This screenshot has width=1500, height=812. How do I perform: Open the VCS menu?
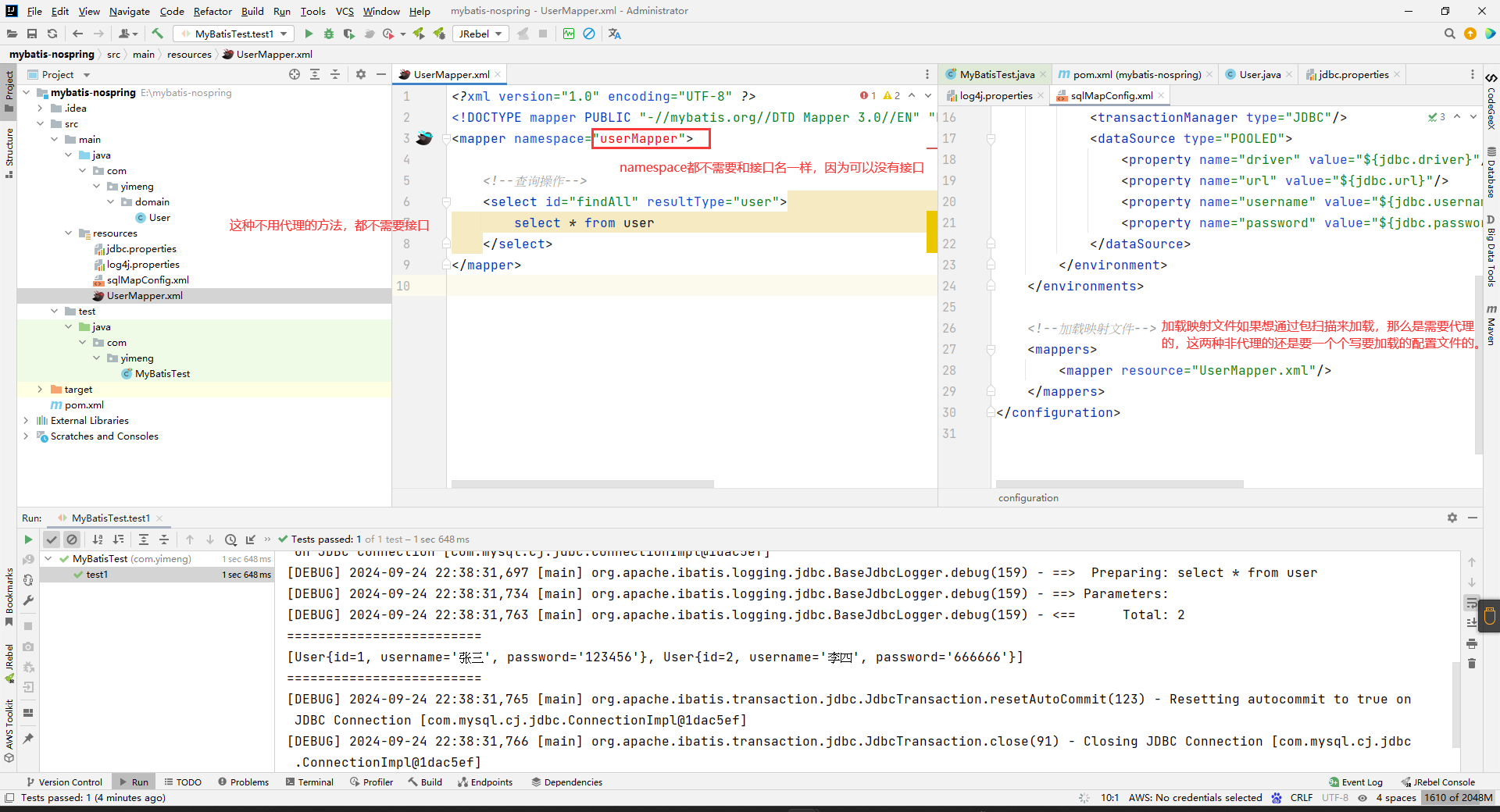point(345,11)
